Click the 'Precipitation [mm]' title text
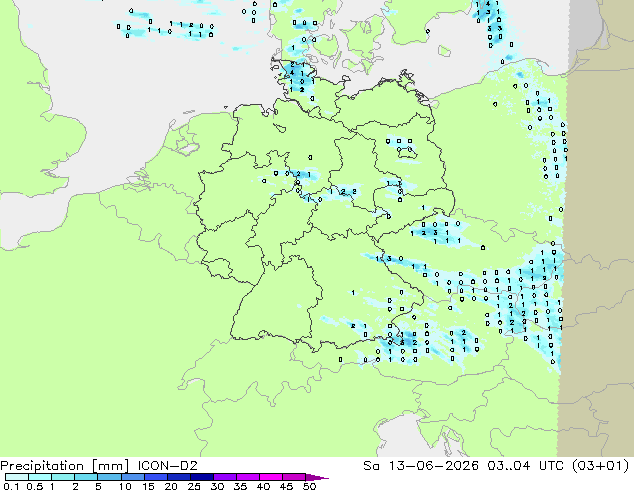 [x=65, y=466]
